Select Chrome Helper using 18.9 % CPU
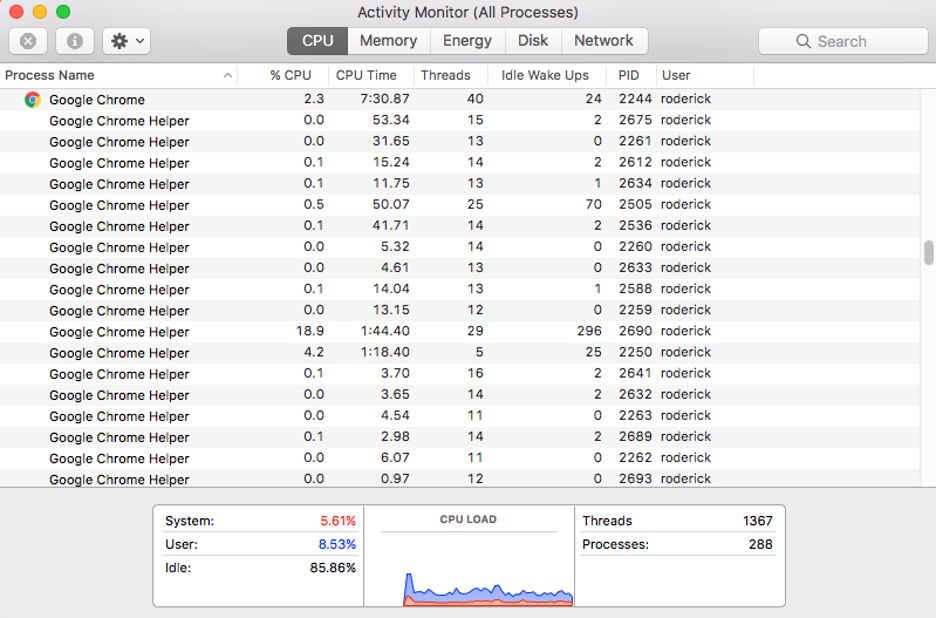Image resolution: width=936 pixels, height=618 pixels. click(x=460, y=331)
